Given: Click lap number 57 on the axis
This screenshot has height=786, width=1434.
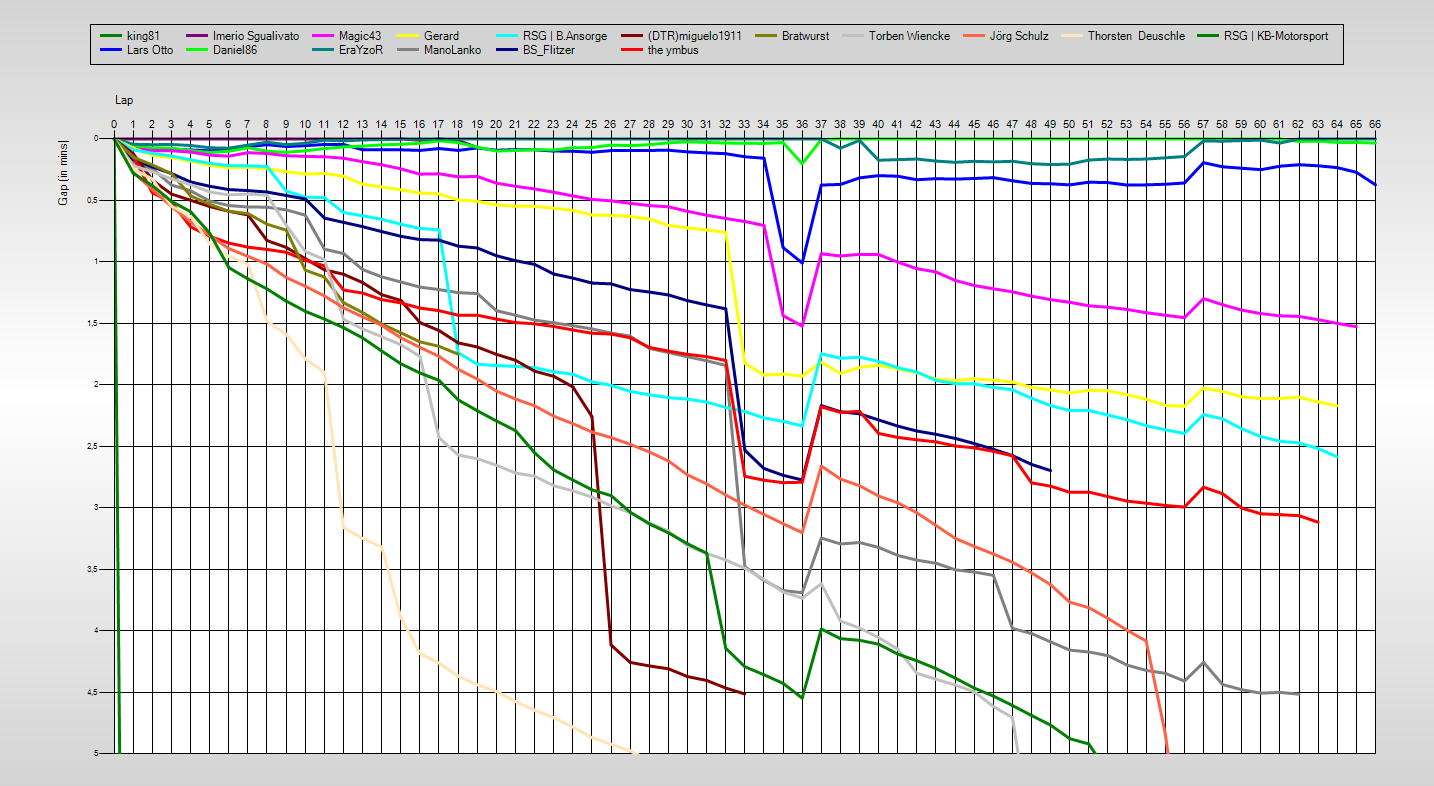Looking at the screenshot, I should pyautogui.click(x=1203, y=124).
